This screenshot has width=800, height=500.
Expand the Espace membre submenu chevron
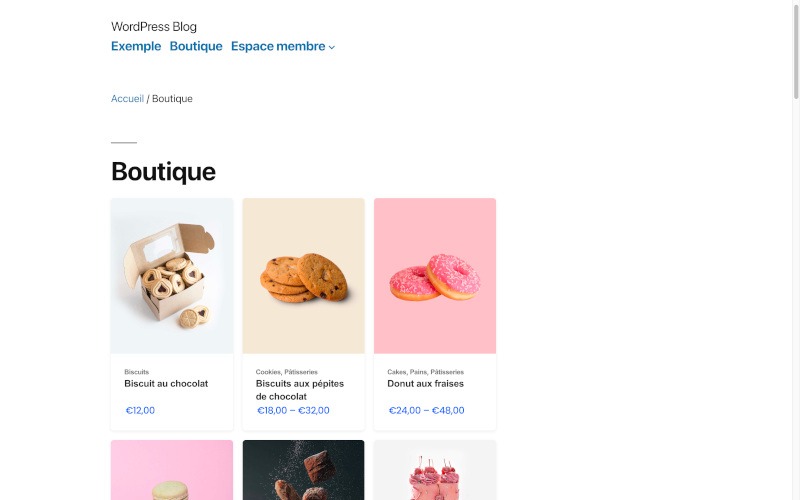coord(332,47)
